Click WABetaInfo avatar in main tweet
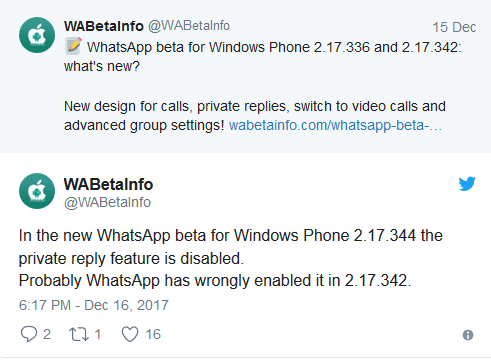Screen dimensions: 491x363 [37, 191]
